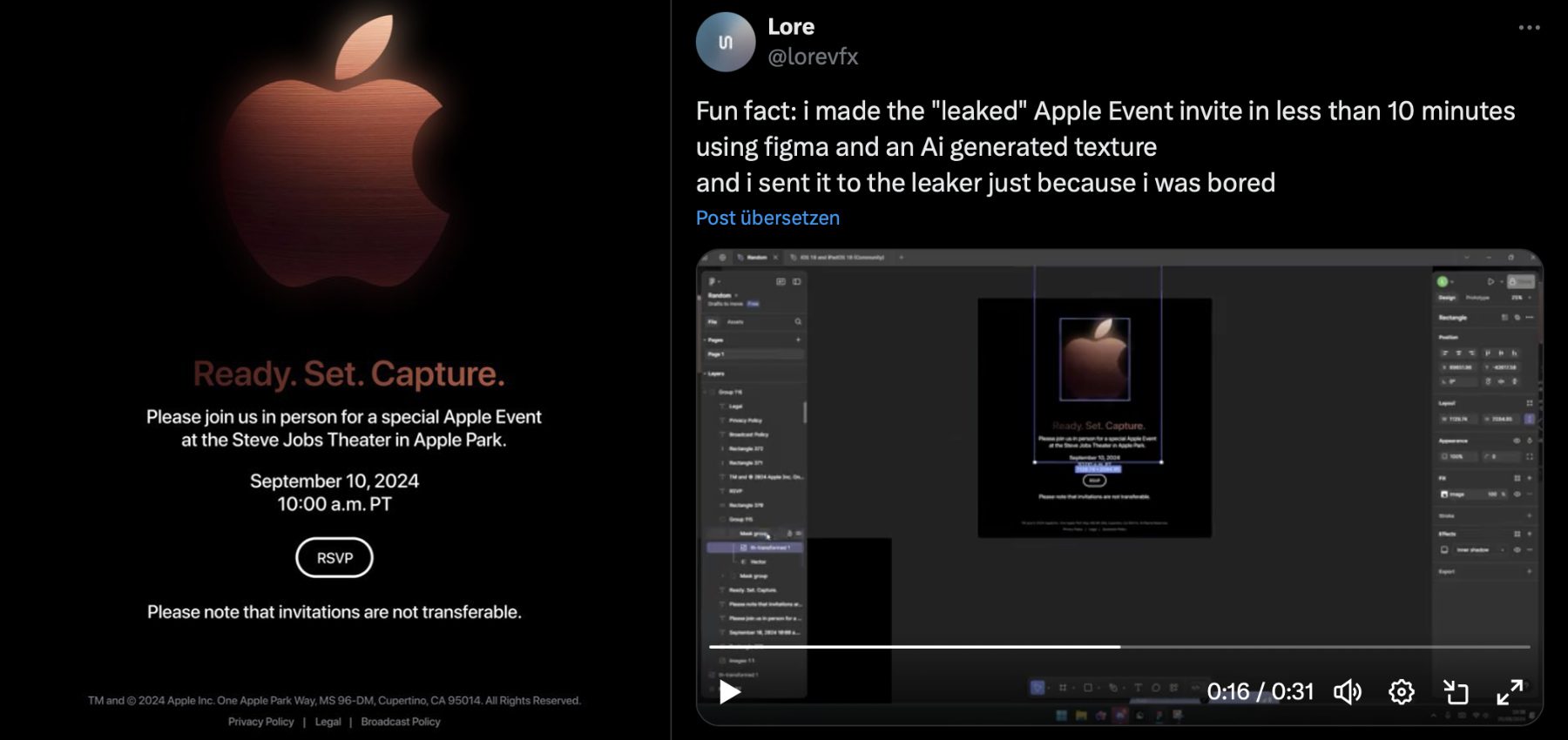The image size is (1568, 740).
Task: Collapse the Layers section in Figma
Action: pos(706,373)
